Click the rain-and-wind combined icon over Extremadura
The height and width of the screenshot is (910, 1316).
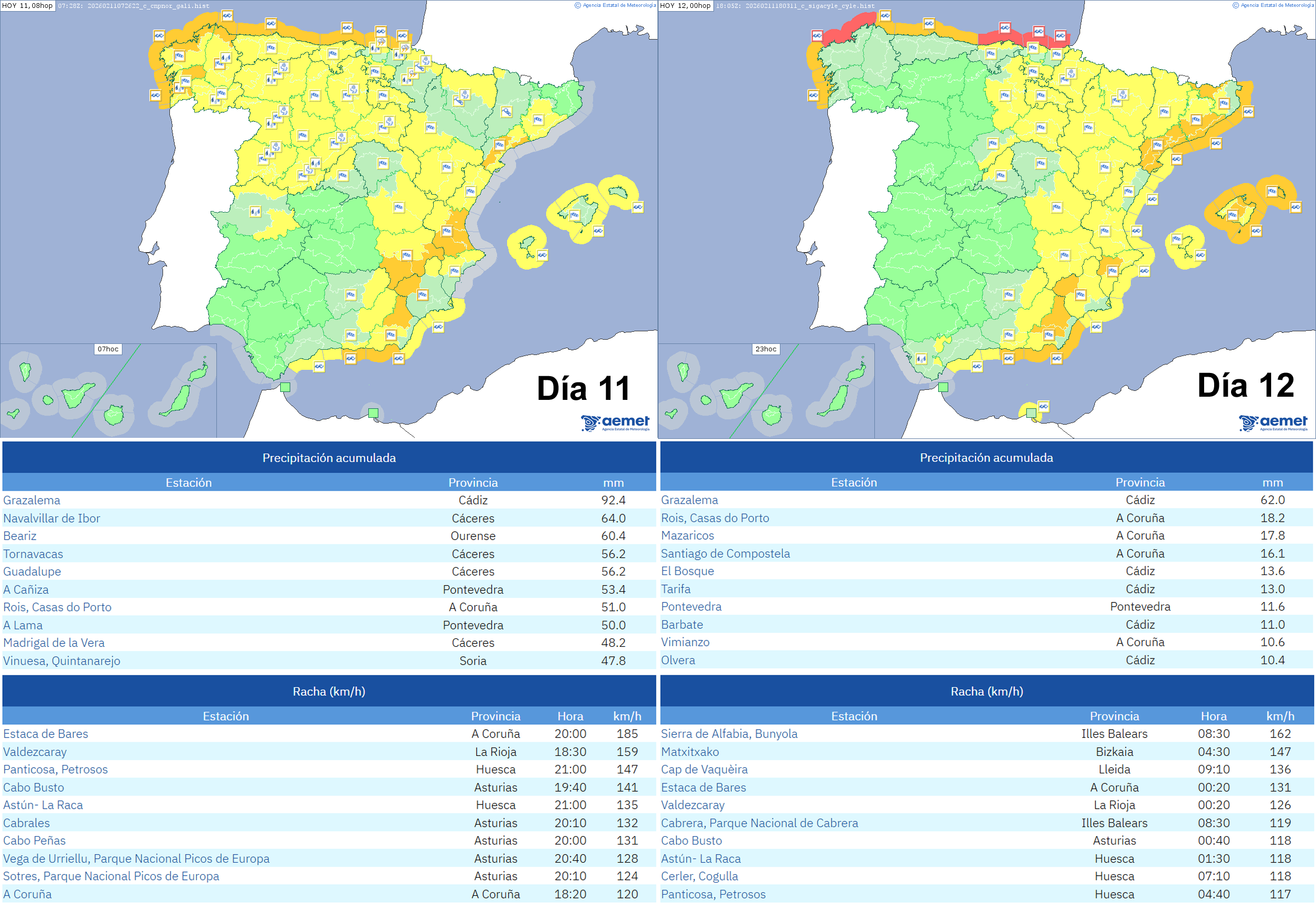[255, 212]
